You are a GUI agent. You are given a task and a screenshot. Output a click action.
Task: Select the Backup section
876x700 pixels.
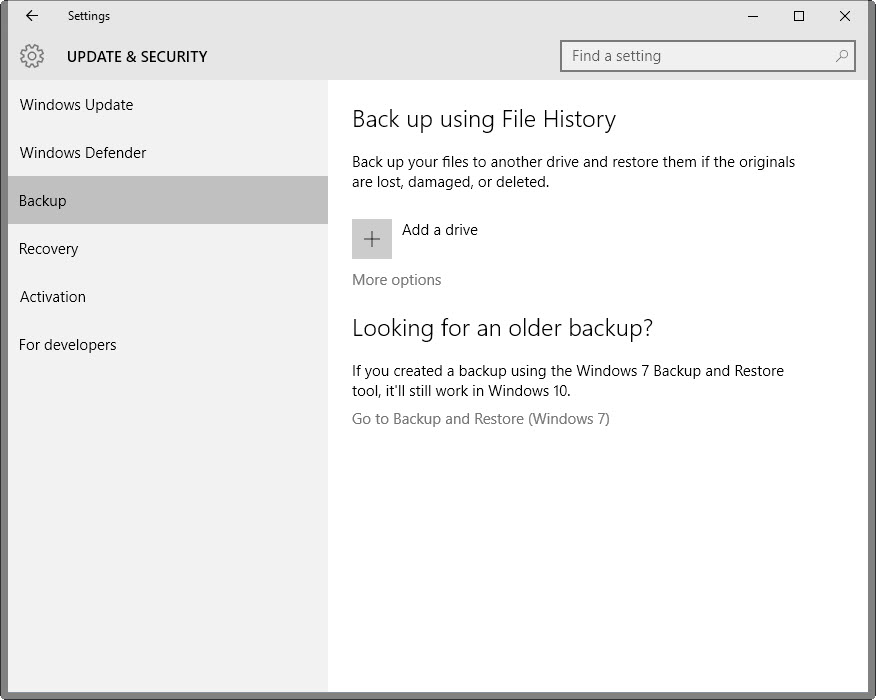pyautogui.click(x=168, y=201)
